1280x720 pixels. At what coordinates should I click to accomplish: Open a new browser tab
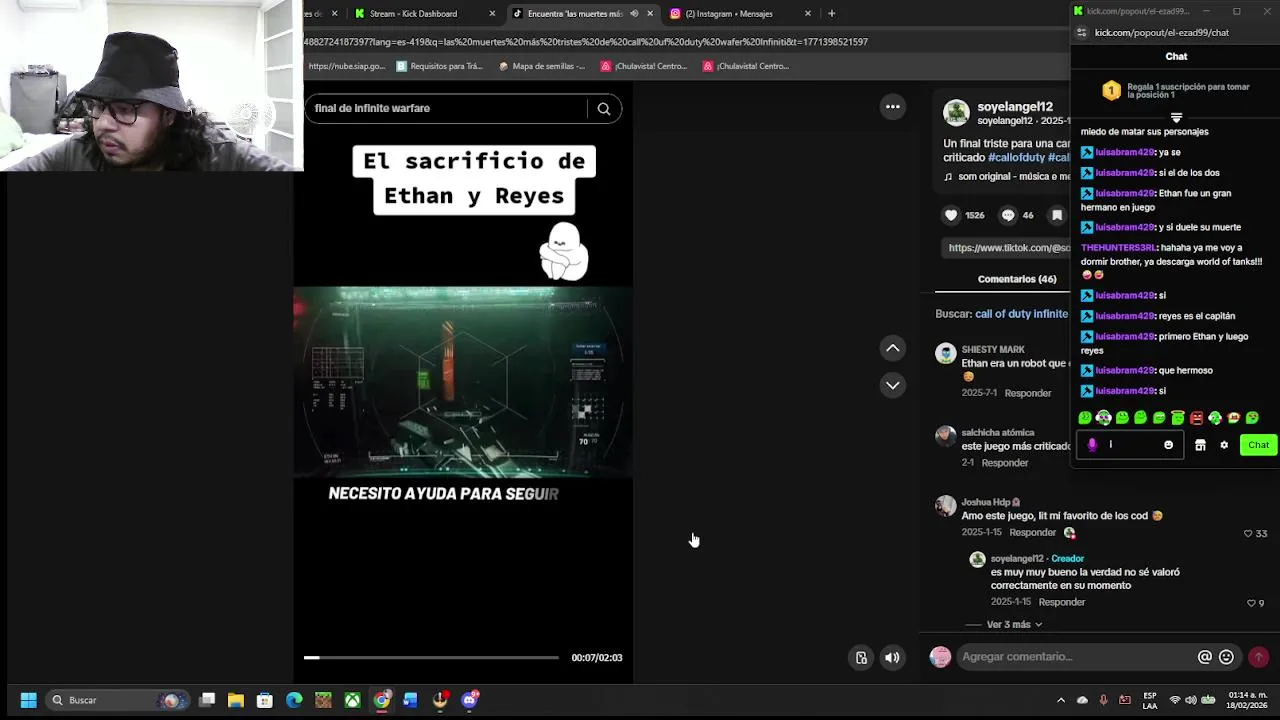click(832, 14)
